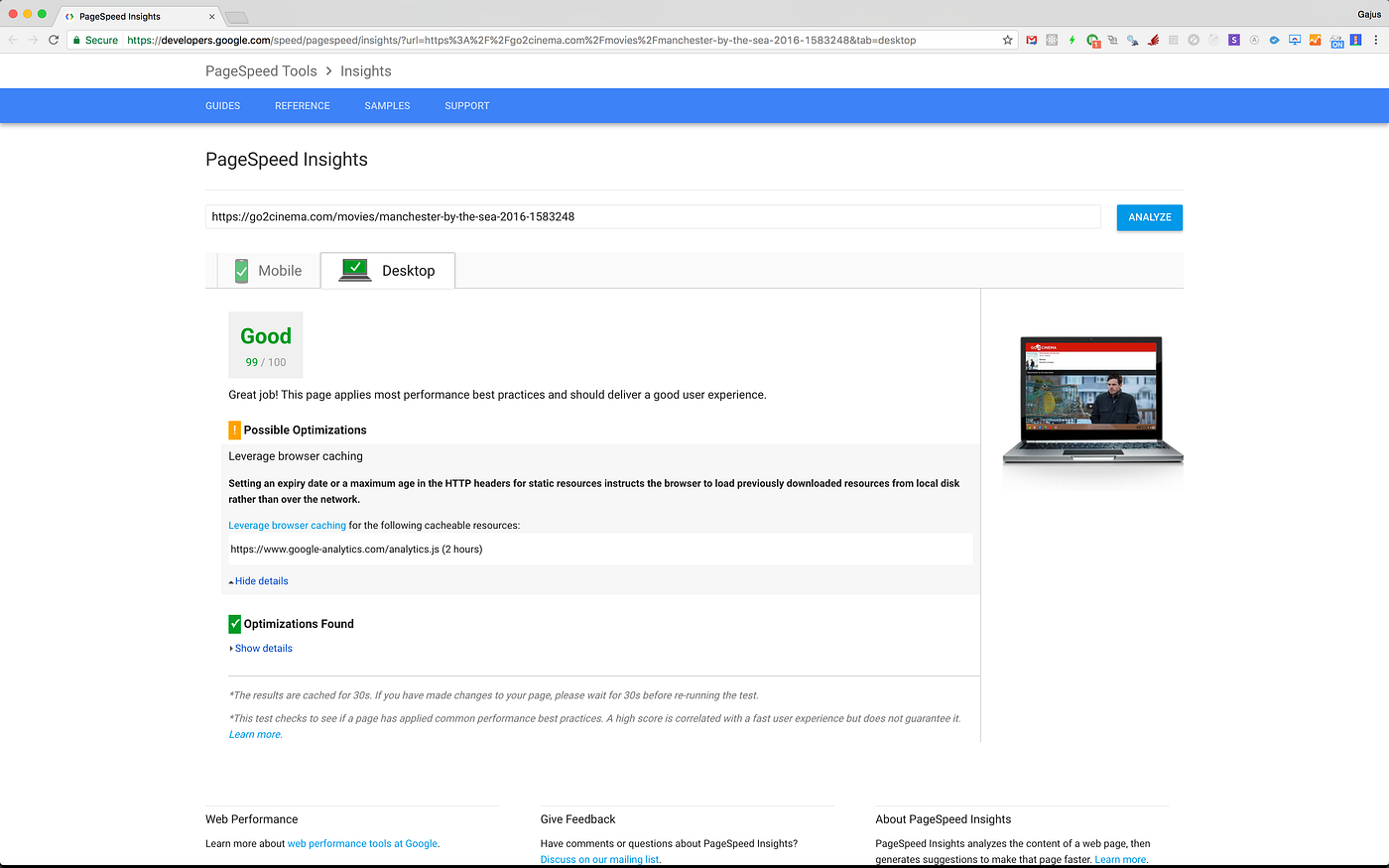This screenshot has width=1389, height=868.
Task: Click the URL input field for analysis
Action: (x=653, y=217)
